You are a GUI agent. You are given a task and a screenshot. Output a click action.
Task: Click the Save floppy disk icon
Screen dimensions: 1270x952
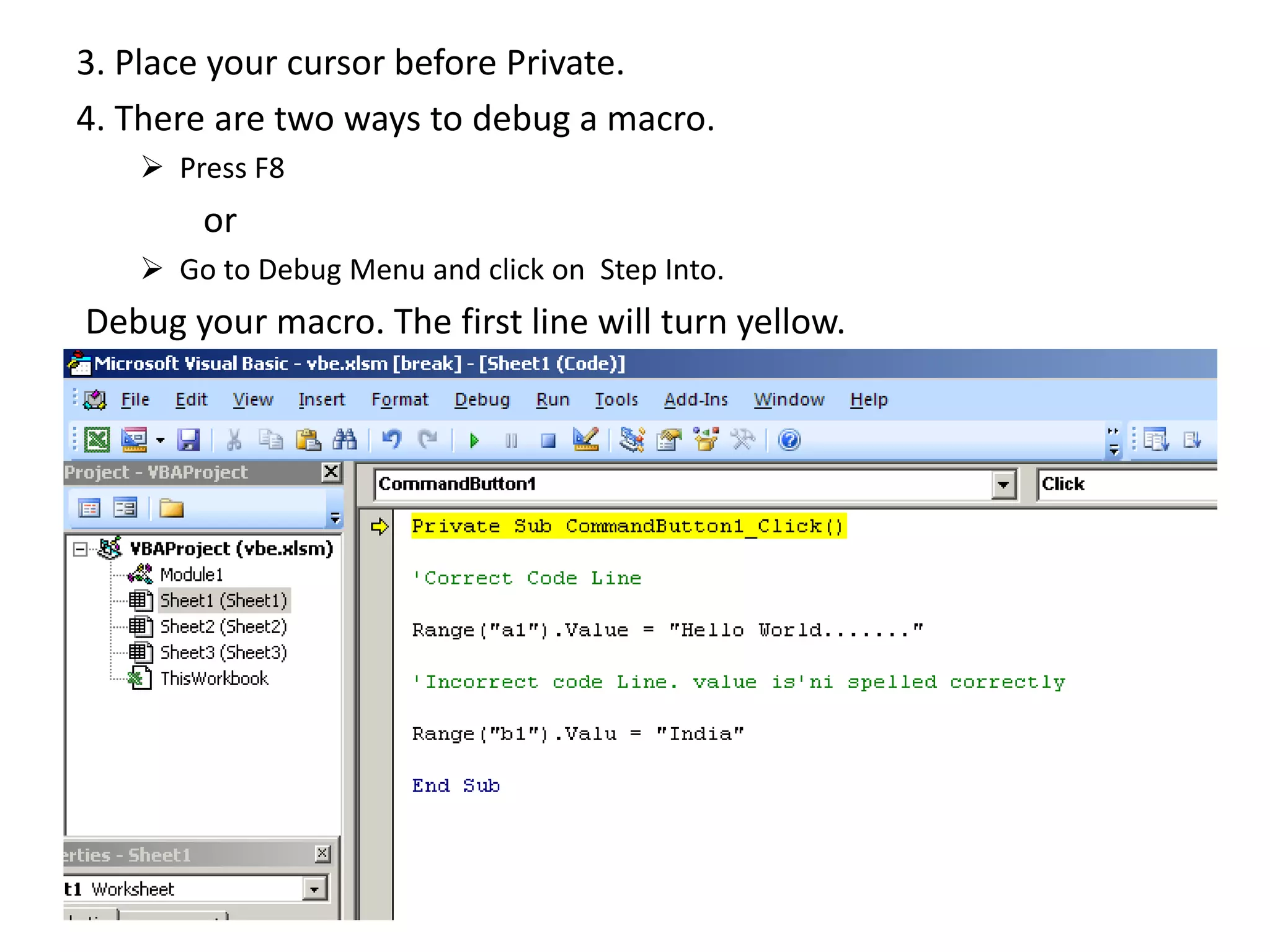click(189, 440)
